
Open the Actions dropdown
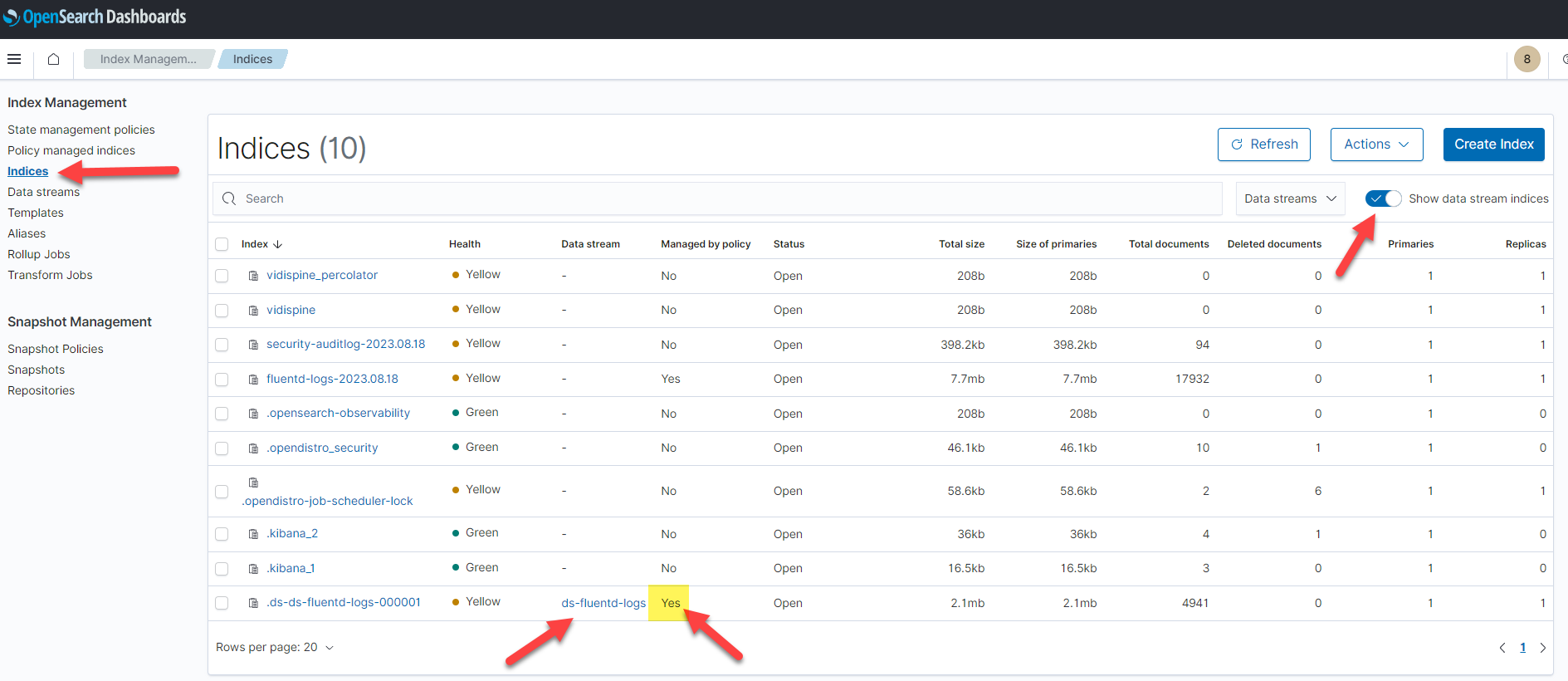[x=1376, y=145]
